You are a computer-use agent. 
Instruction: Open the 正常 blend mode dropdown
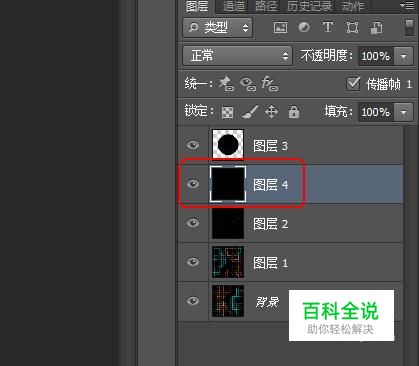(x=237, y=56)
